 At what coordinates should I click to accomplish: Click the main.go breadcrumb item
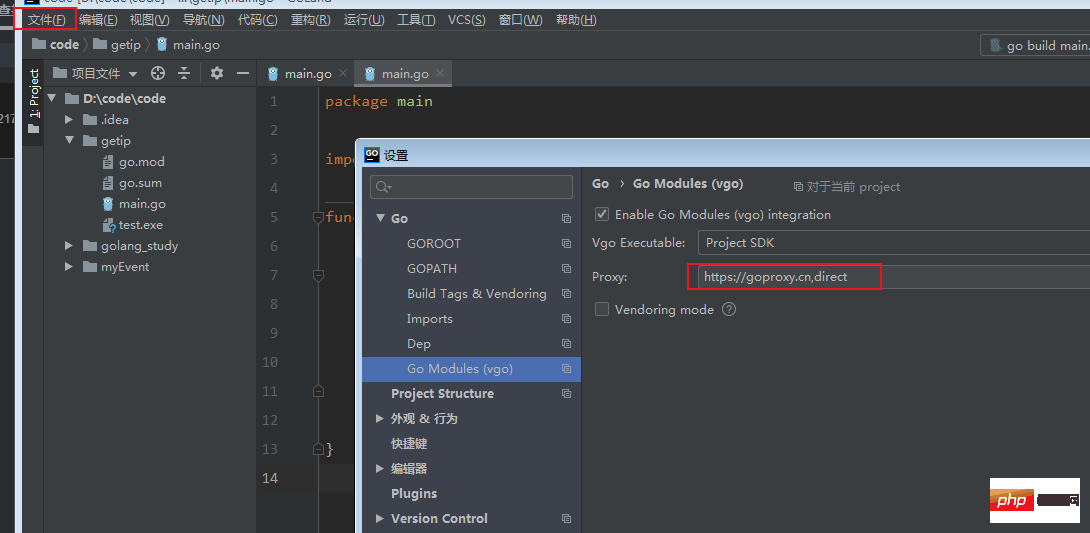tap(188, 44)
